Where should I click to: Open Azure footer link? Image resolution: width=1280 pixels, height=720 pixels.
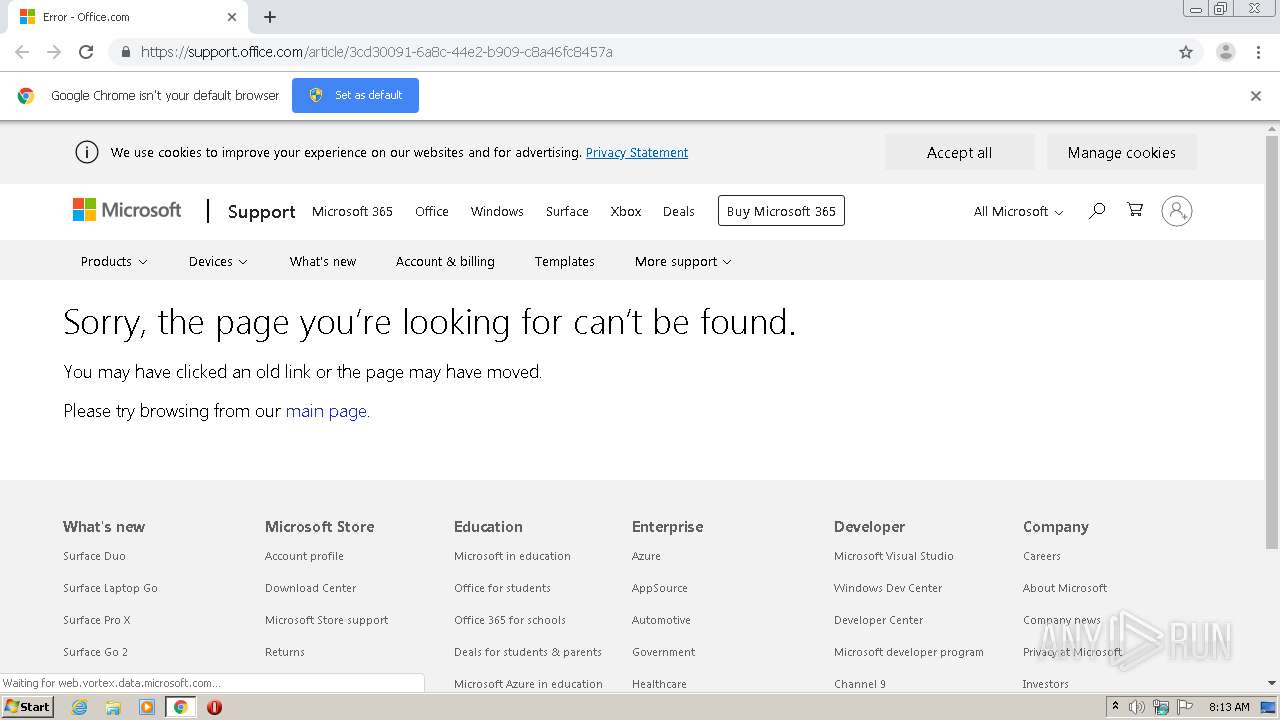pyautogui.click(x=646, y=556)
